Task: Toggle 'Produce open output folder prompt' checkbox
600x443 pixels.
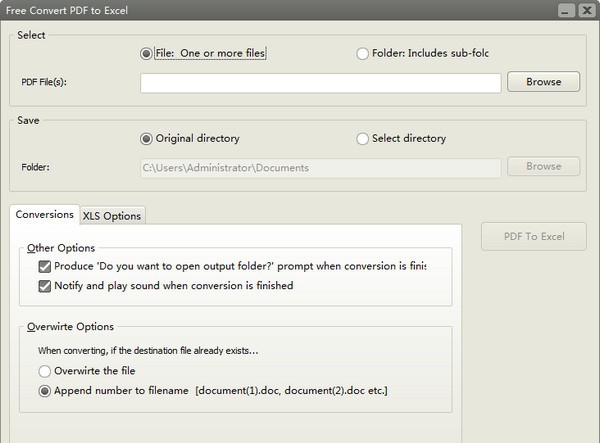Action: click(x=45, y=267)
